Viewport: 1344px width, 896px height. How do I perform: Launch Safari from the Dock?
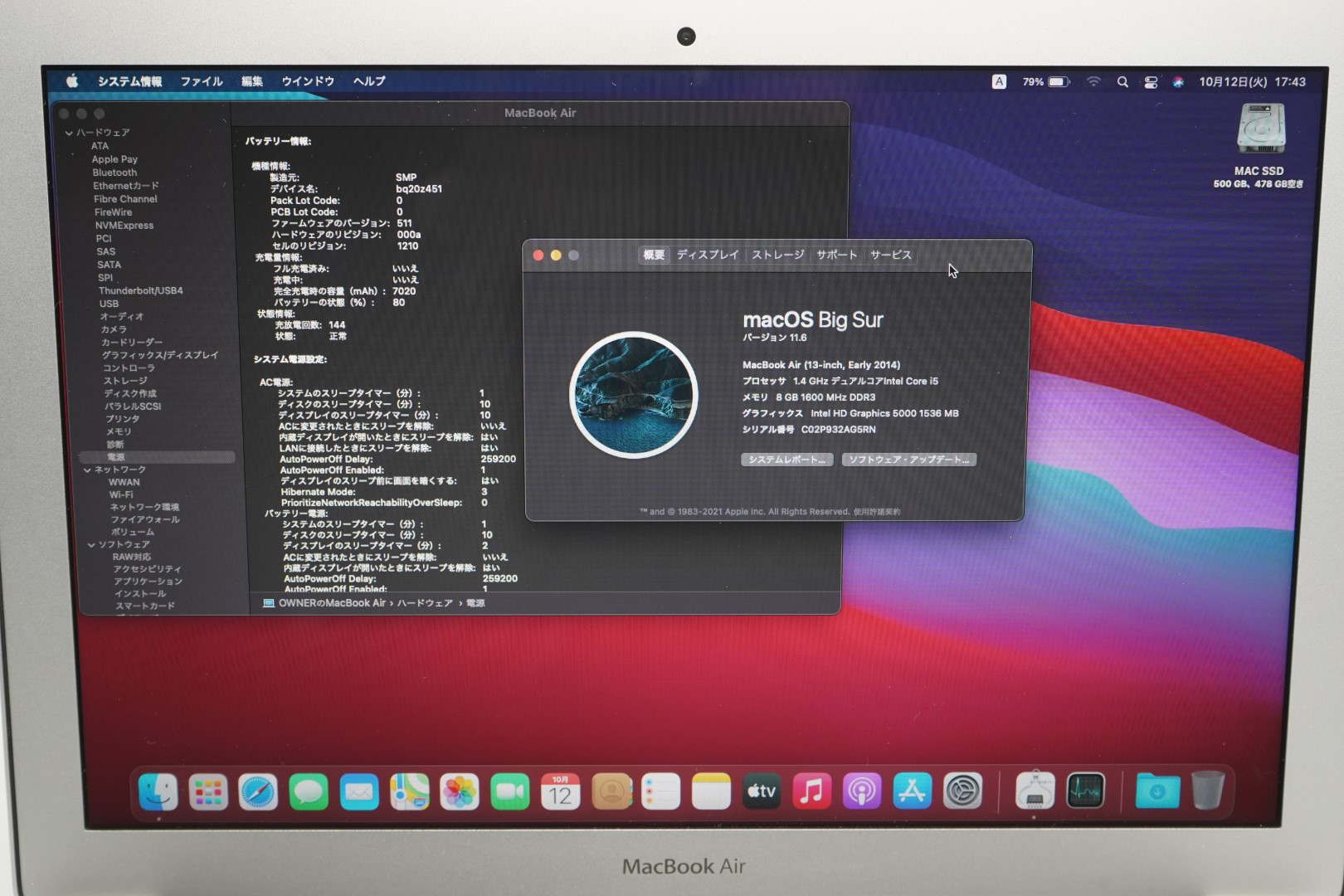258,791
